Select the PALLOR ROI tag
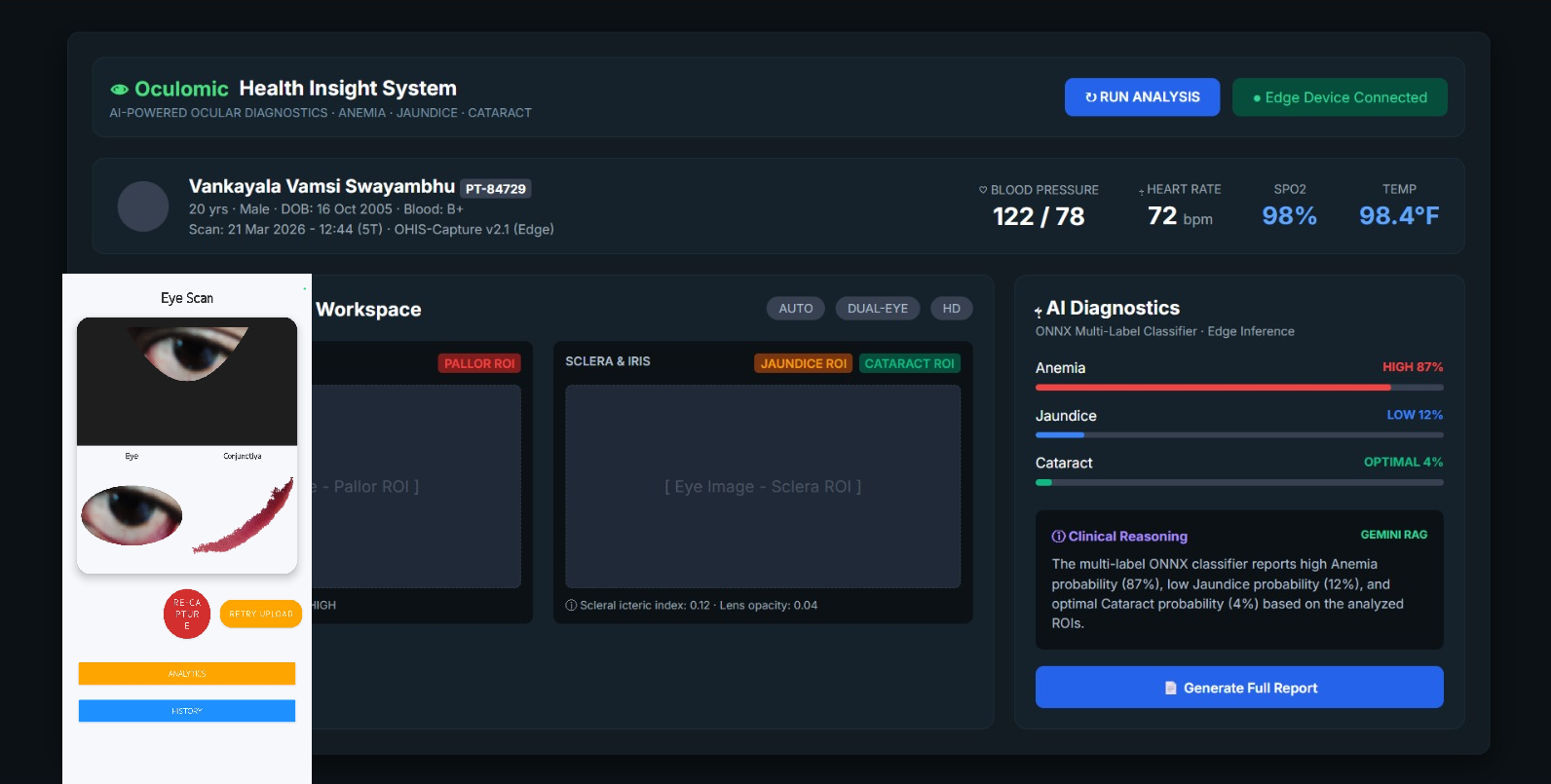 tap(479, 363)
